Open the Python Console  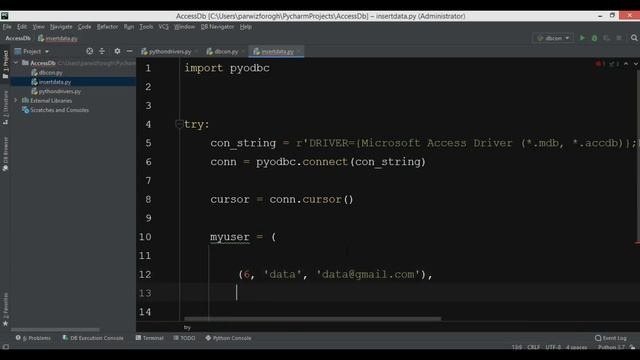(228, 338)
